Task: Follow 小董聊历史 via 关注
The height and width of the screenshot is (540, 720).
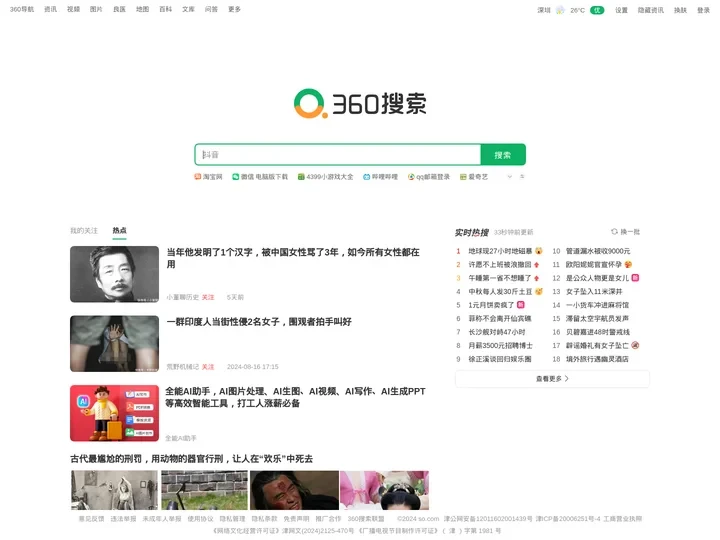Action: (208, 297)
